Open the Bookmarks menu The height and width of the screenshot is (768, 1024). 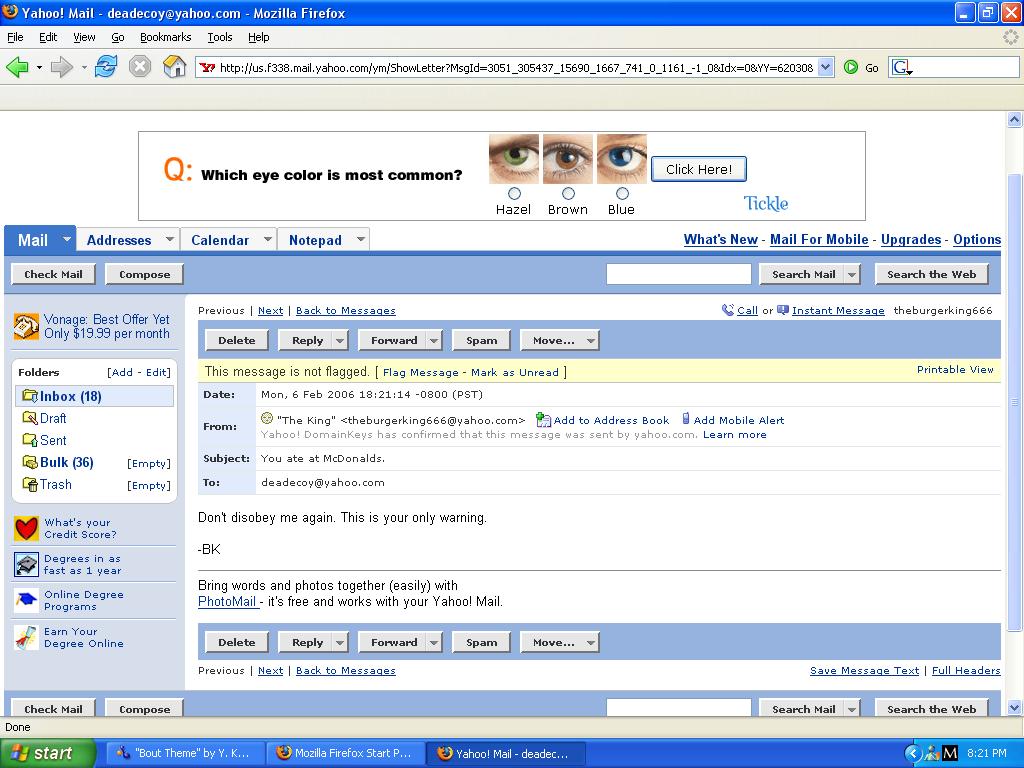pyautogui.click(x=166, y=37)
